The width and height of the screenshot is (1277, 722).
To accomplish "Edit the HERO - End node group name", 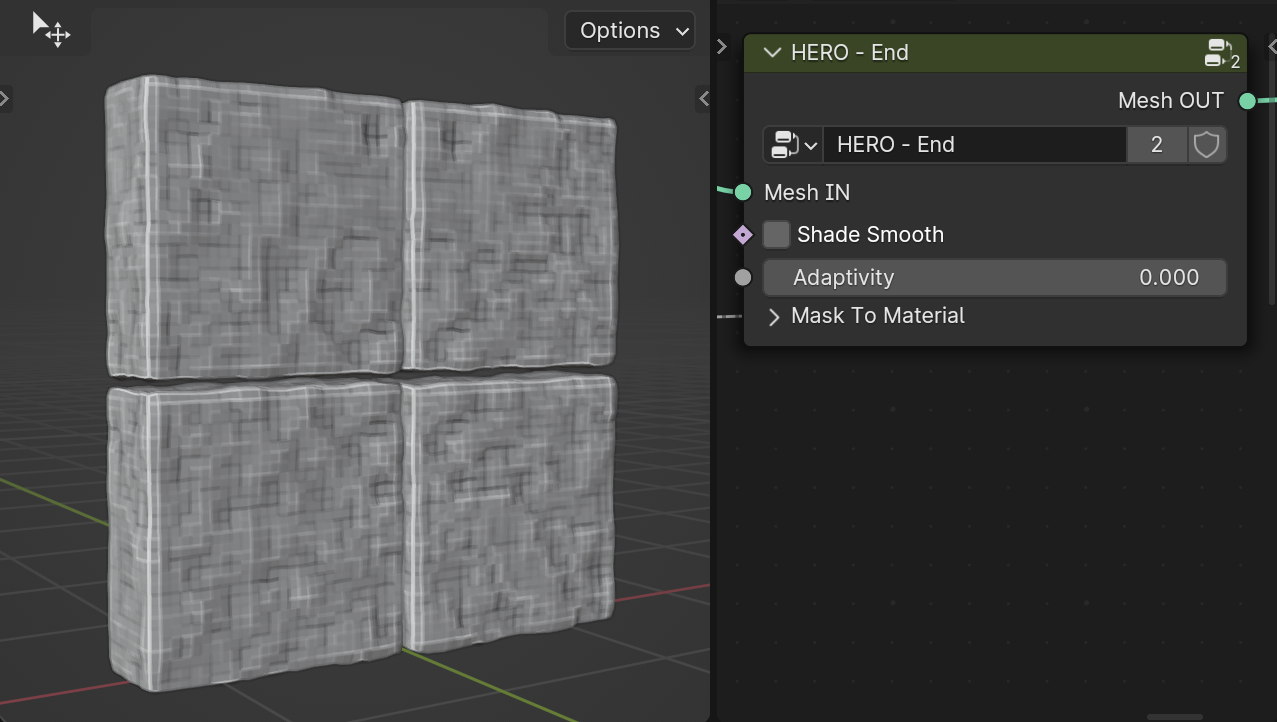I will click(975, 145).
